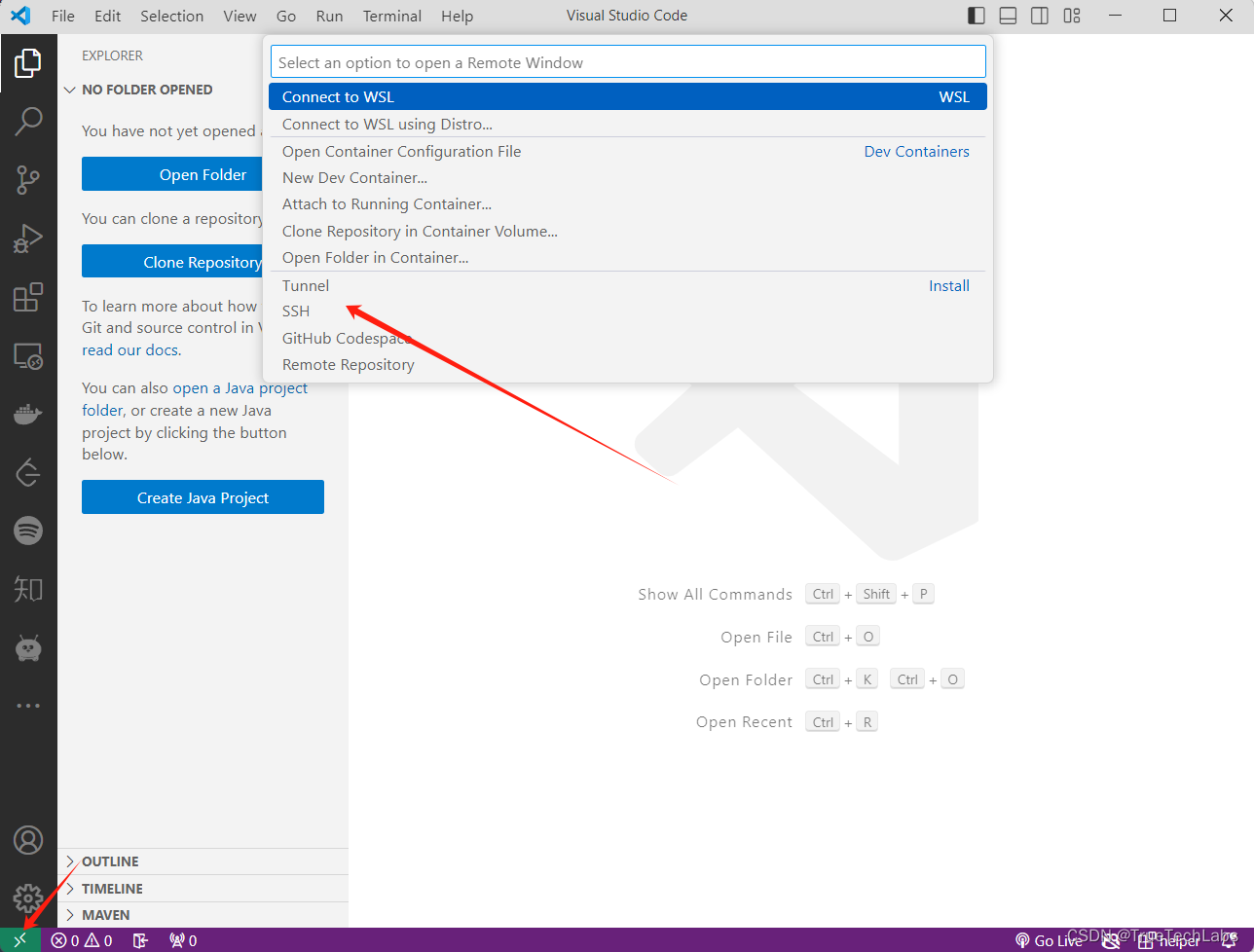
Task: Open the Remote Explorer icon
Action: pyautogui.click(x=28, y=355)
